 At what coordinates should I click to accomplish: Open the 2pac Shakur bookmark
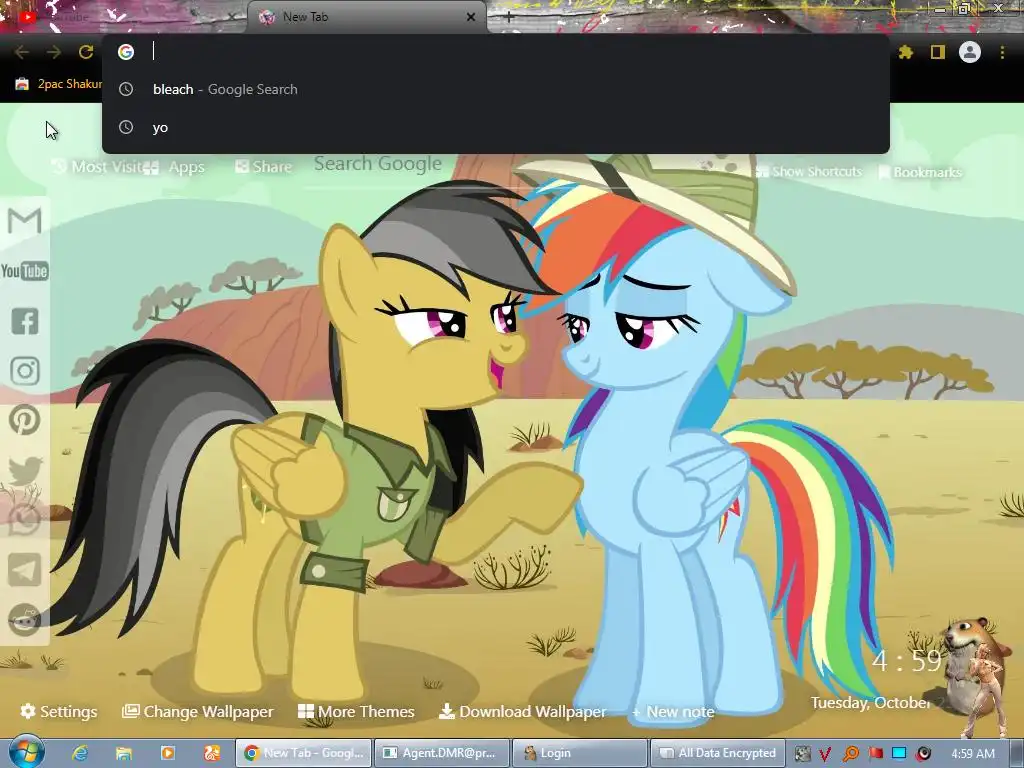(x=59, y=84)
